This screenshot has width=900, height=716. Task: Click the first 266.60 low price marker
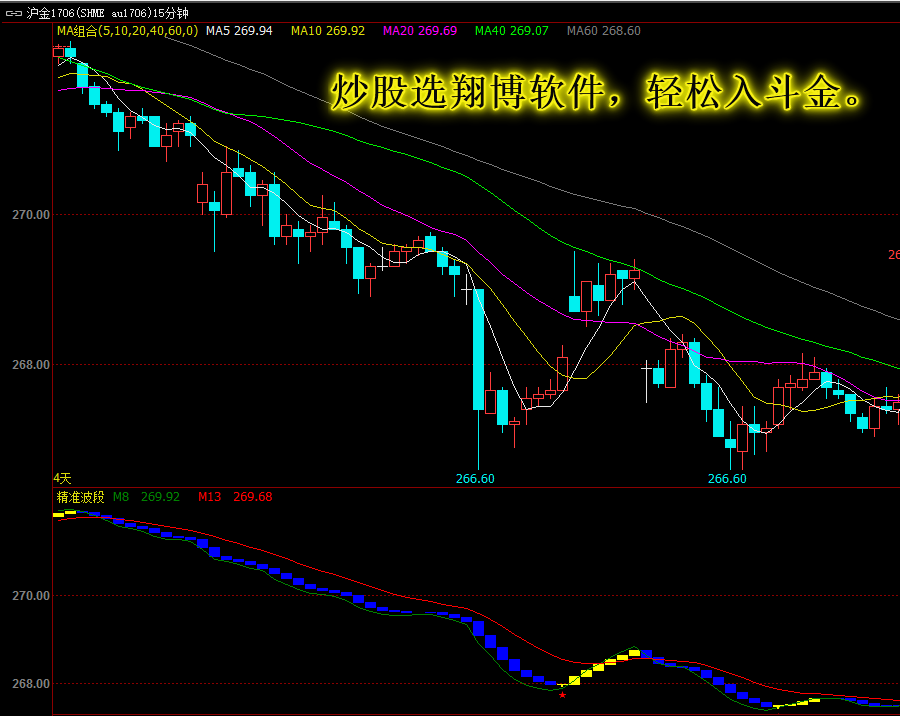475,478
